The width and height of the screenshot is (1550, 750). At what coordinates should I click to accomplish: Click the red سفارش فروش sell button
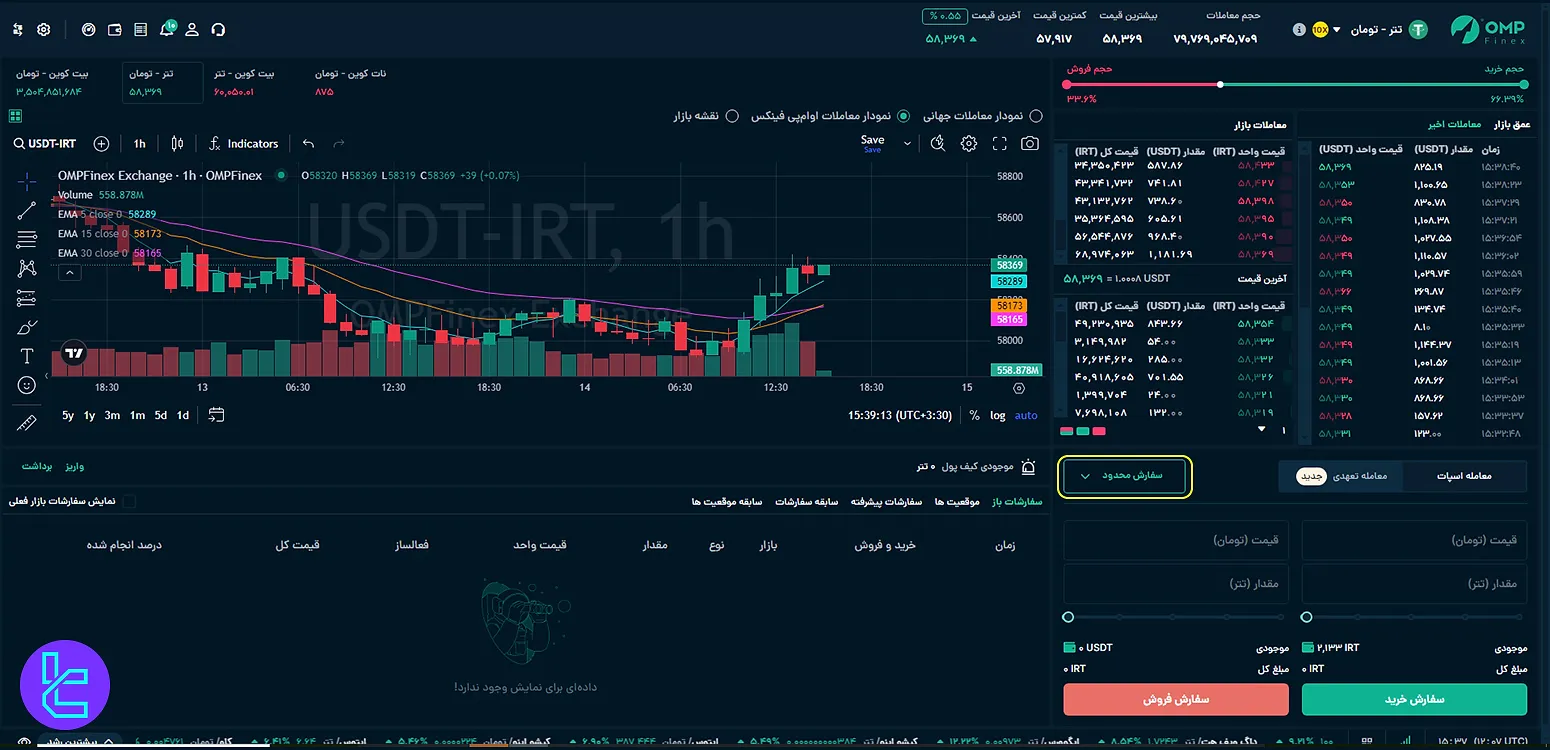pos(1175,699)
